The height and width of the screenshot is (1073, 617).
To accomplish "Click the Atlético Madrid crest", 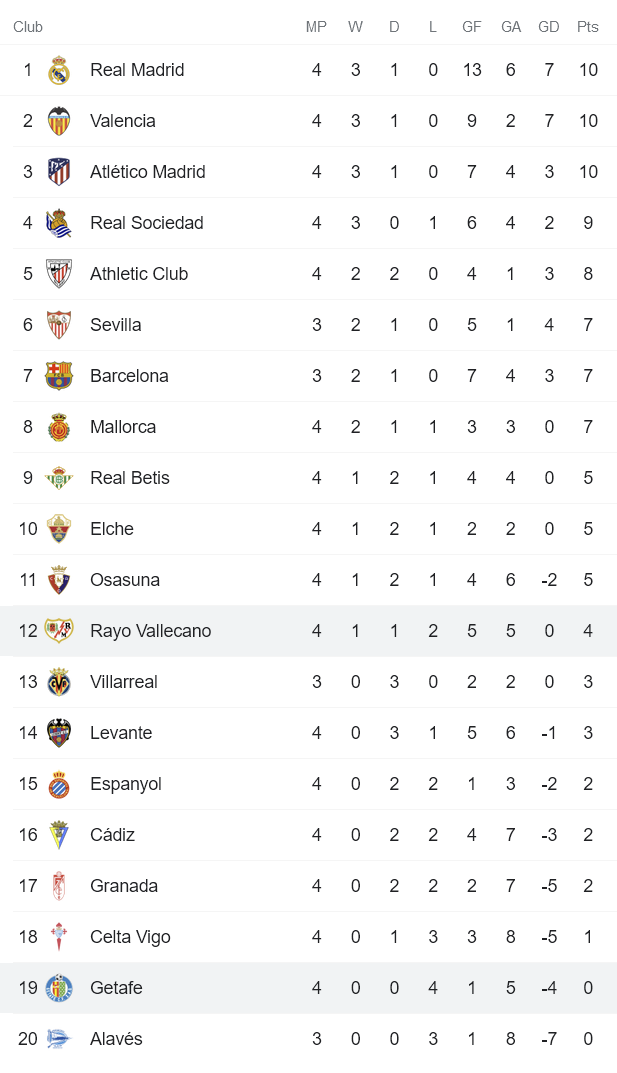I will (x=58, y=171).
